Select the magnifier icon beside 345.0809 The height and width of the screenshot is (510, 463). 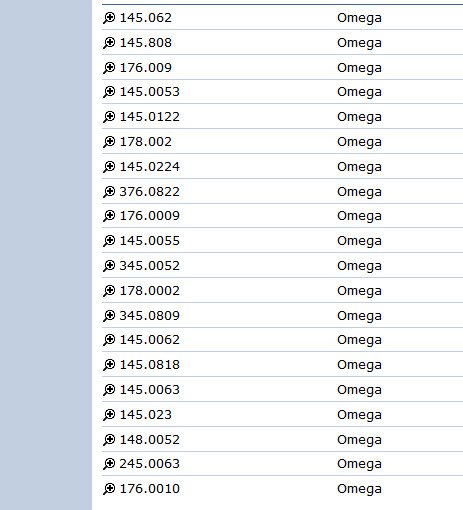109,316
